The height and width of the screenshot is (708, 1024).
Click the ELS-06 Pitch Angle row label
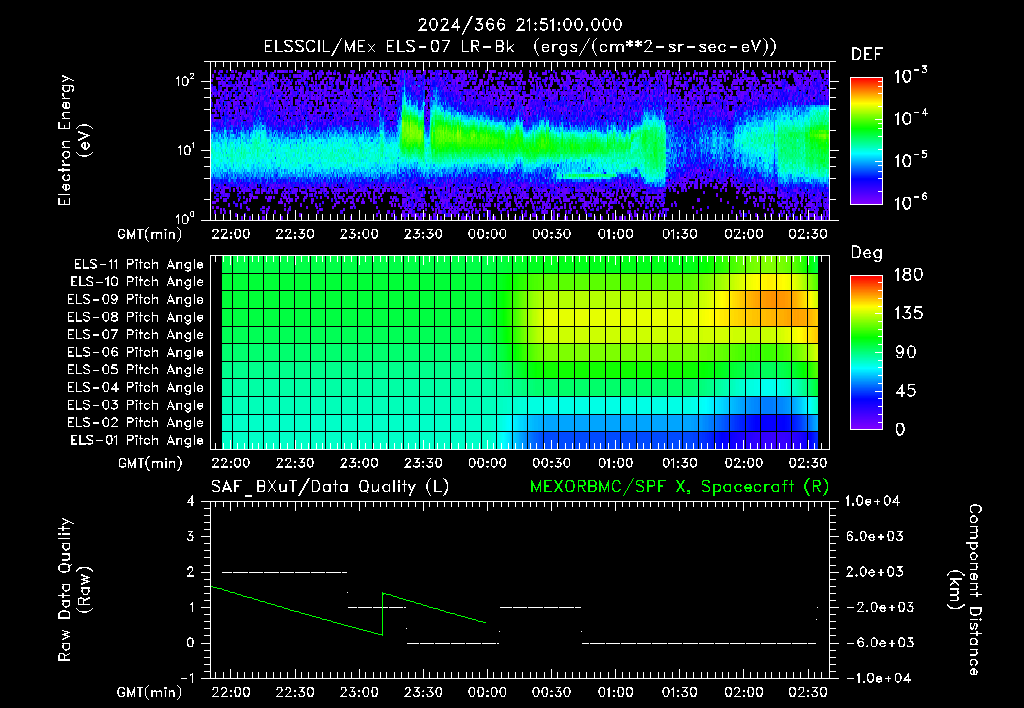tap(135, 353)
